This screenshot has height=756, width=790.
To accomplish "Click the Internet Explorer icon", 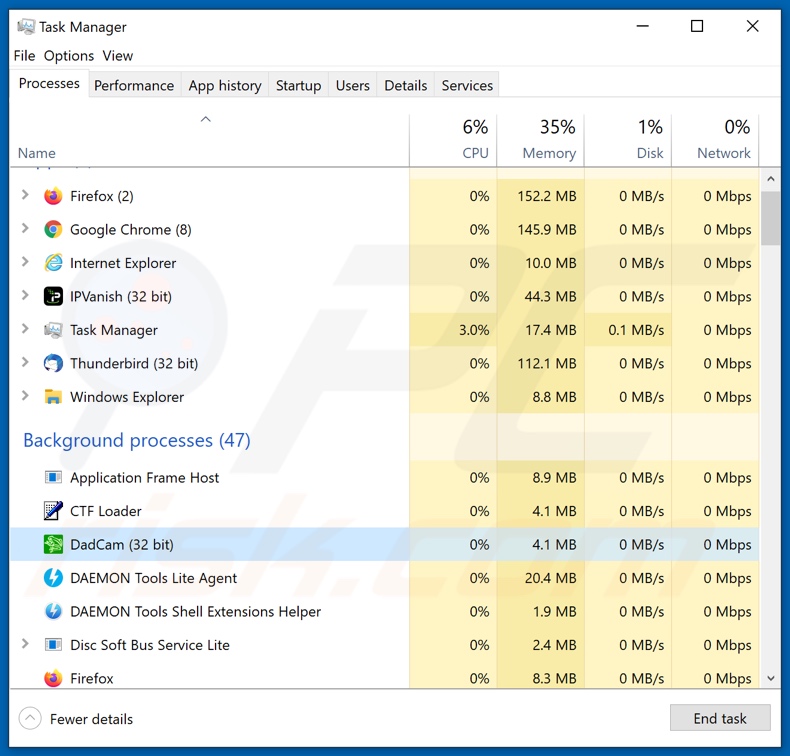I will coord(53,263).
